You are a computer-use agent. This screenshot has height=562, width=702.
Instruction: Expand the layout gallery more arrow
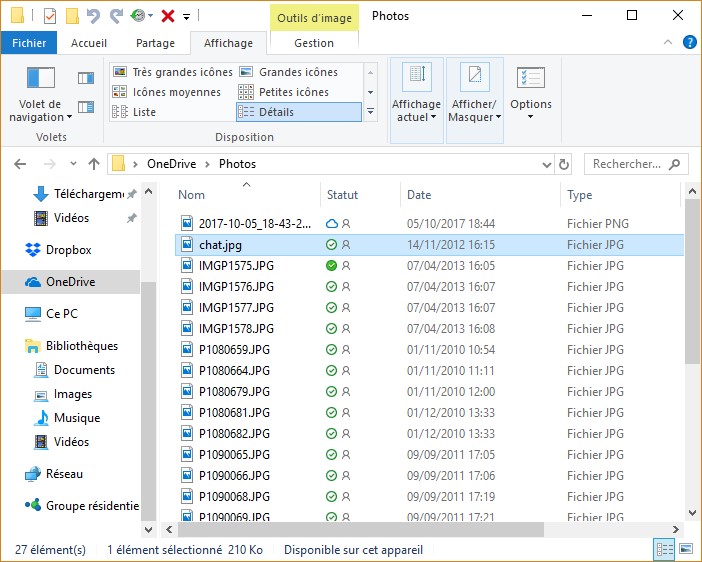coord(370,112)
